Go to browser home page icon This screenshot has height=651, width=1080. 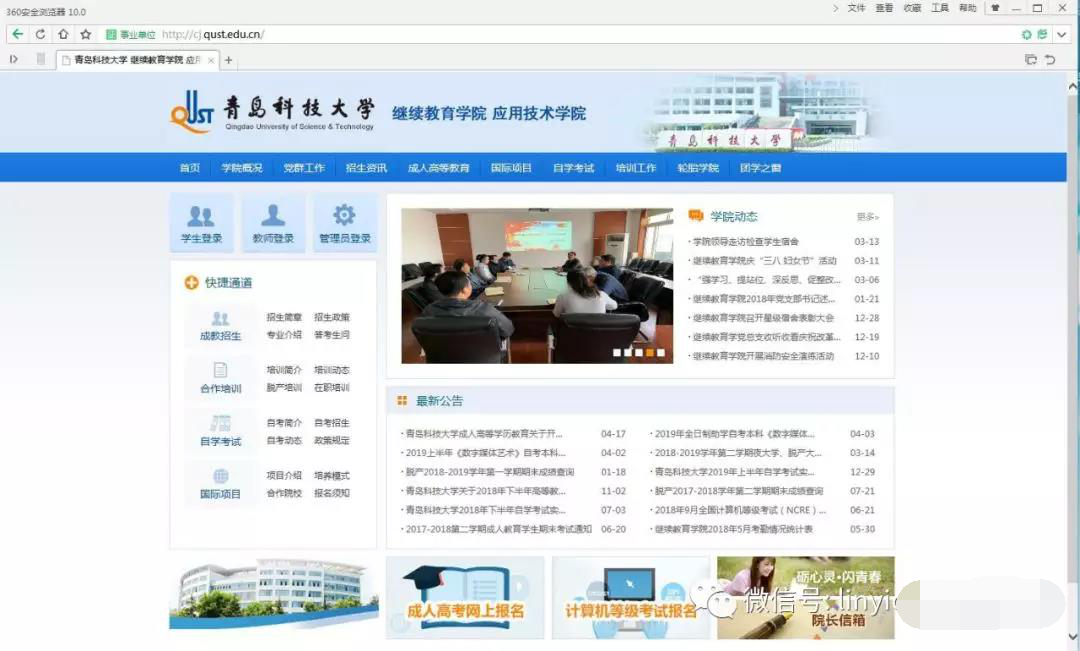coord(63,34)
